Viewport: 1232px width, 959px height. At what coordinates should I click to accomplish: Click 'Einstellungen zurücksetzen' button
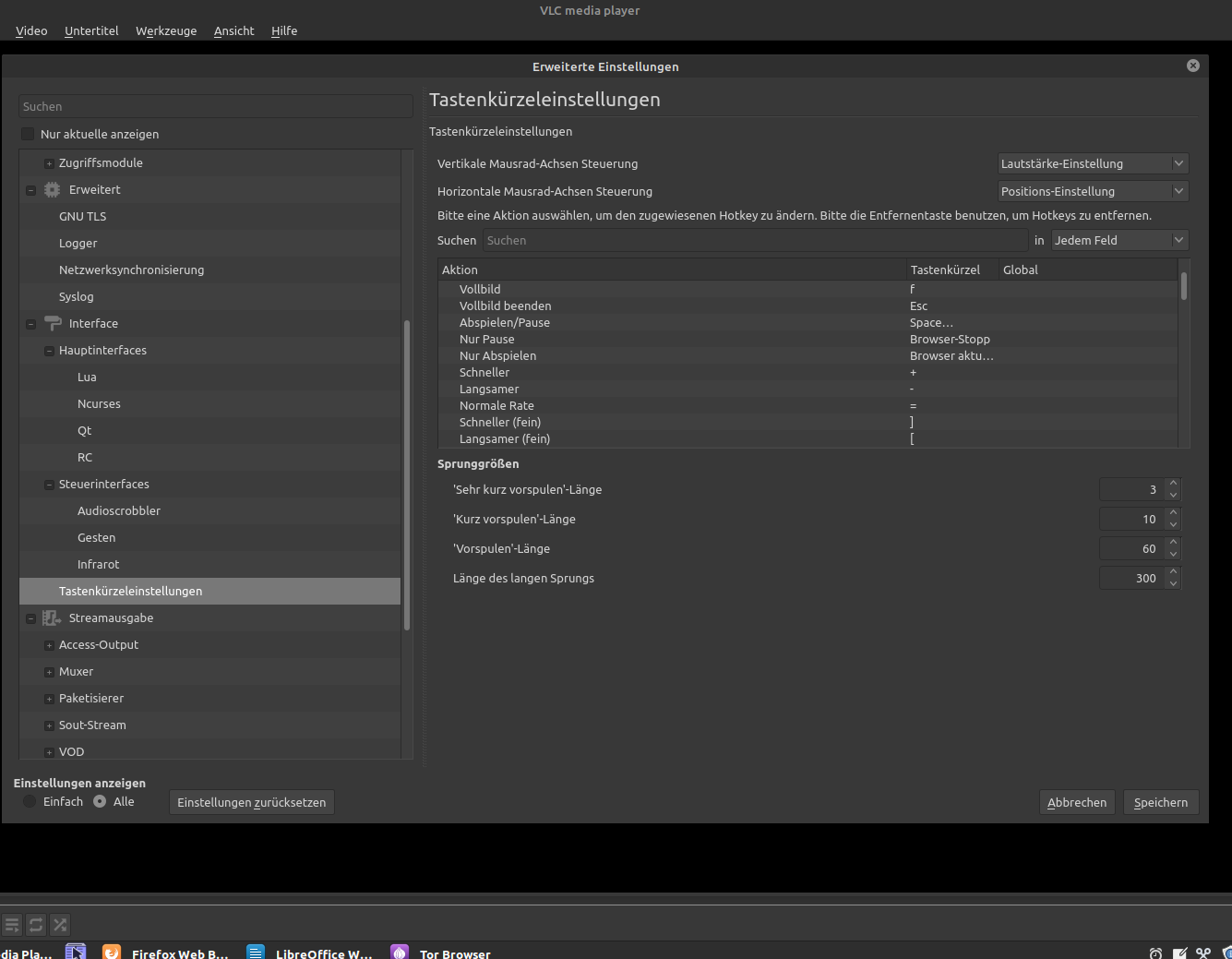(252, 802)
